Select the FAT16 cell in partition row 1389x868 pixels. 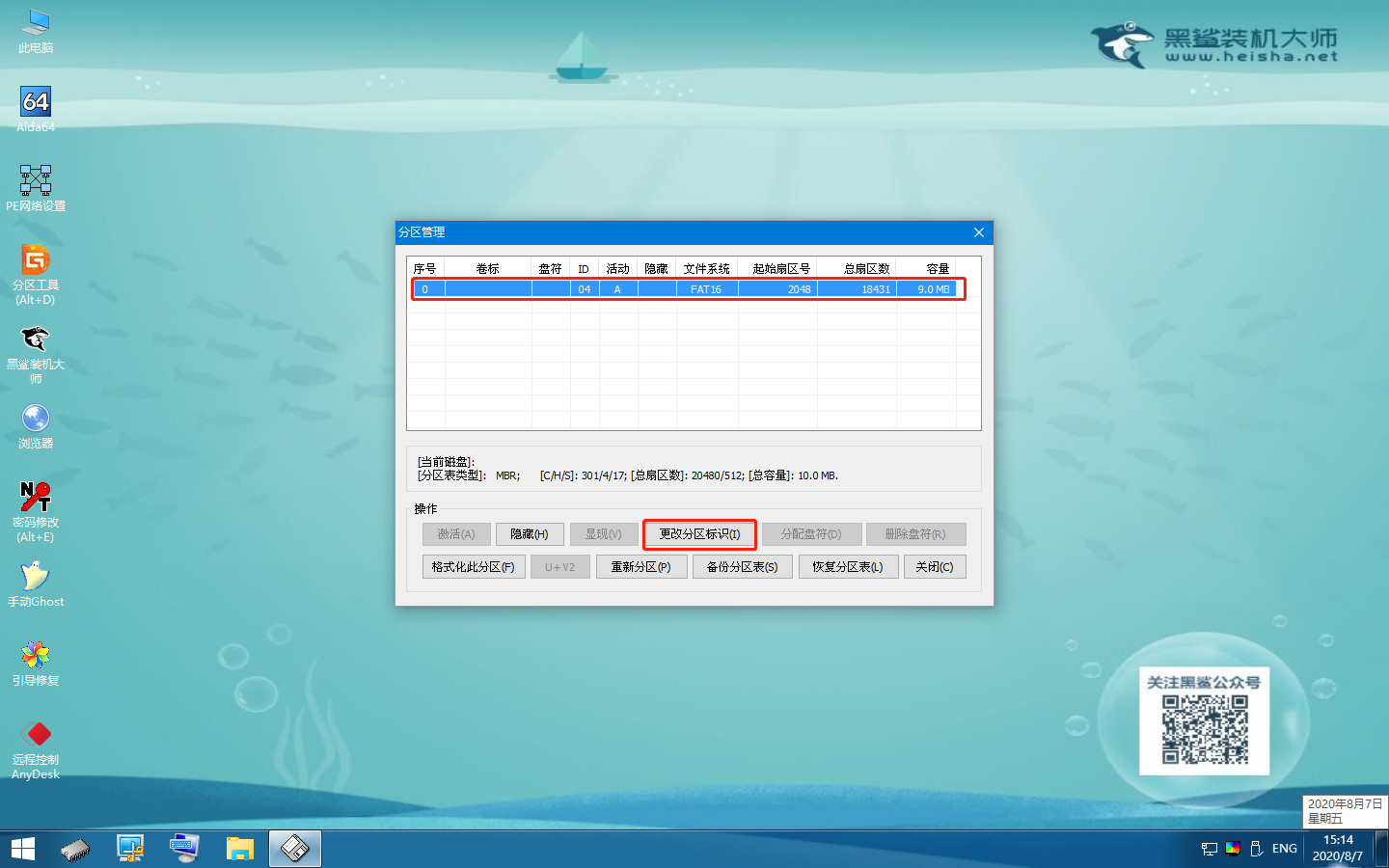coord(706,289)
